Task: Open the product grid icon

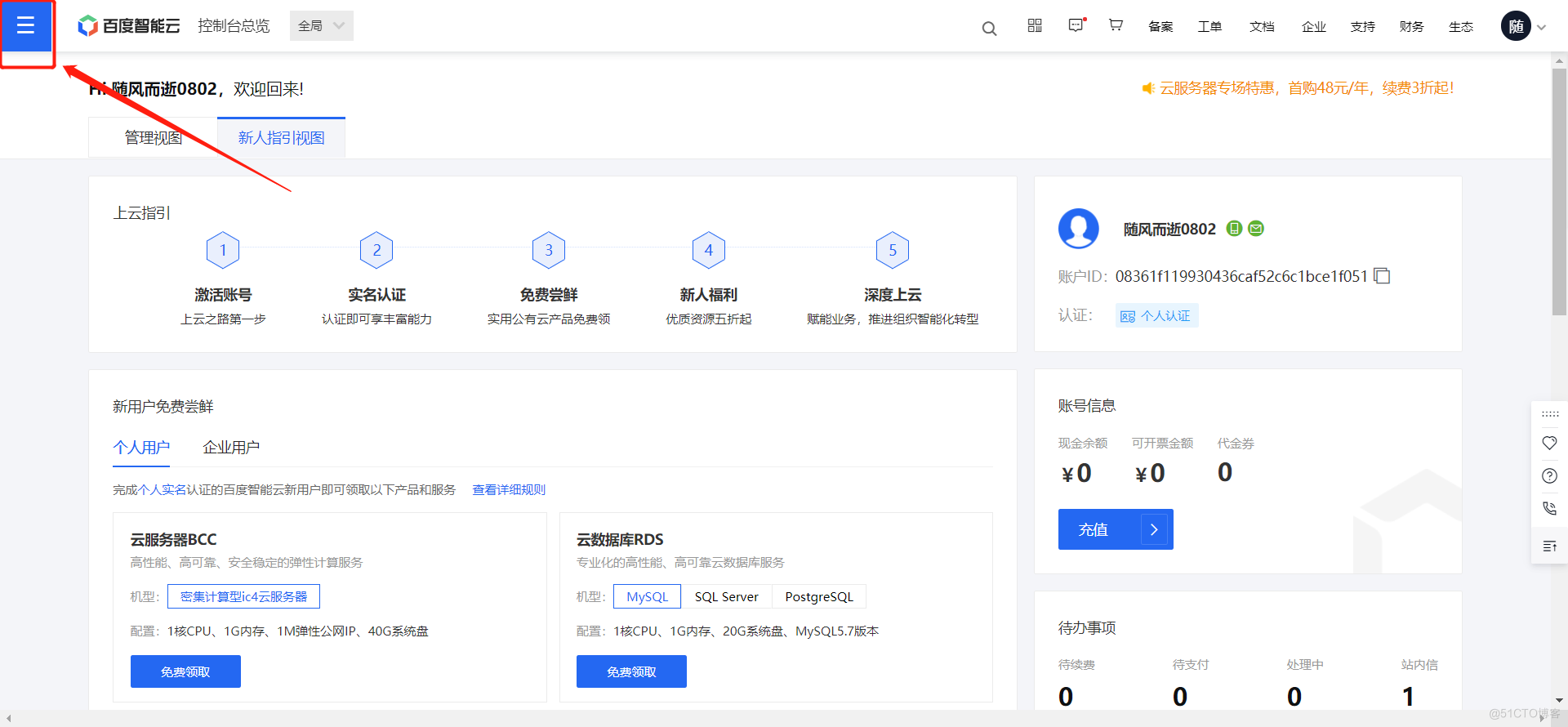Action: point(1035,25)
